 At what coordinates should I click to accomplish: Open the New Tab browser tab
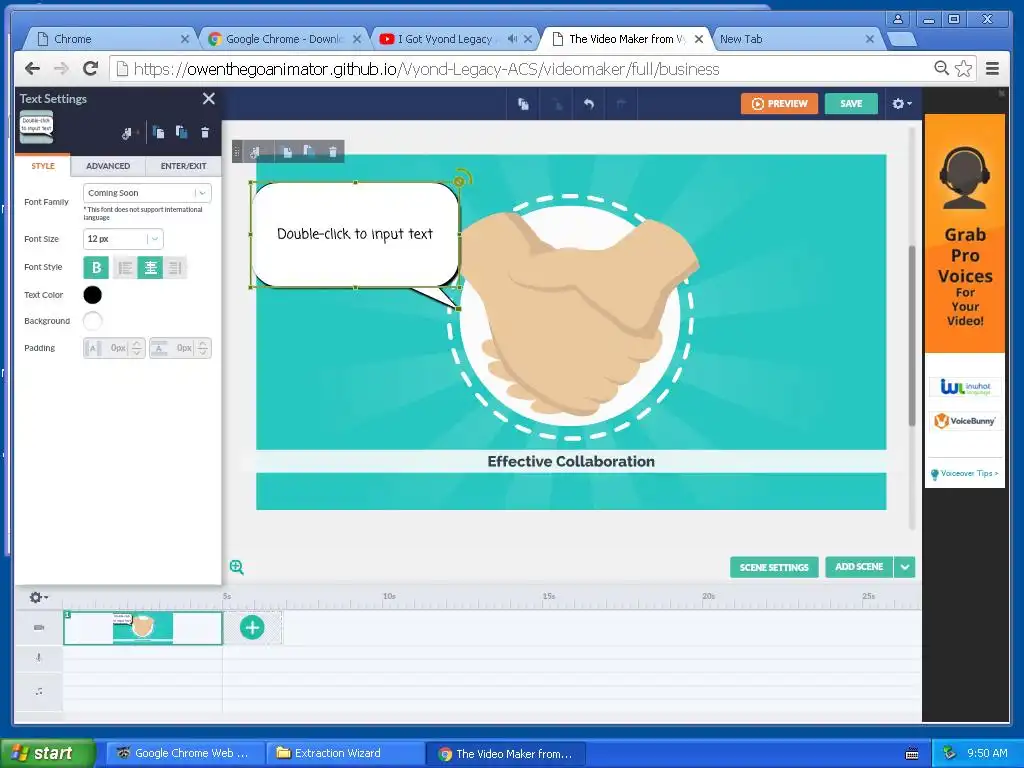coord(797,39)
